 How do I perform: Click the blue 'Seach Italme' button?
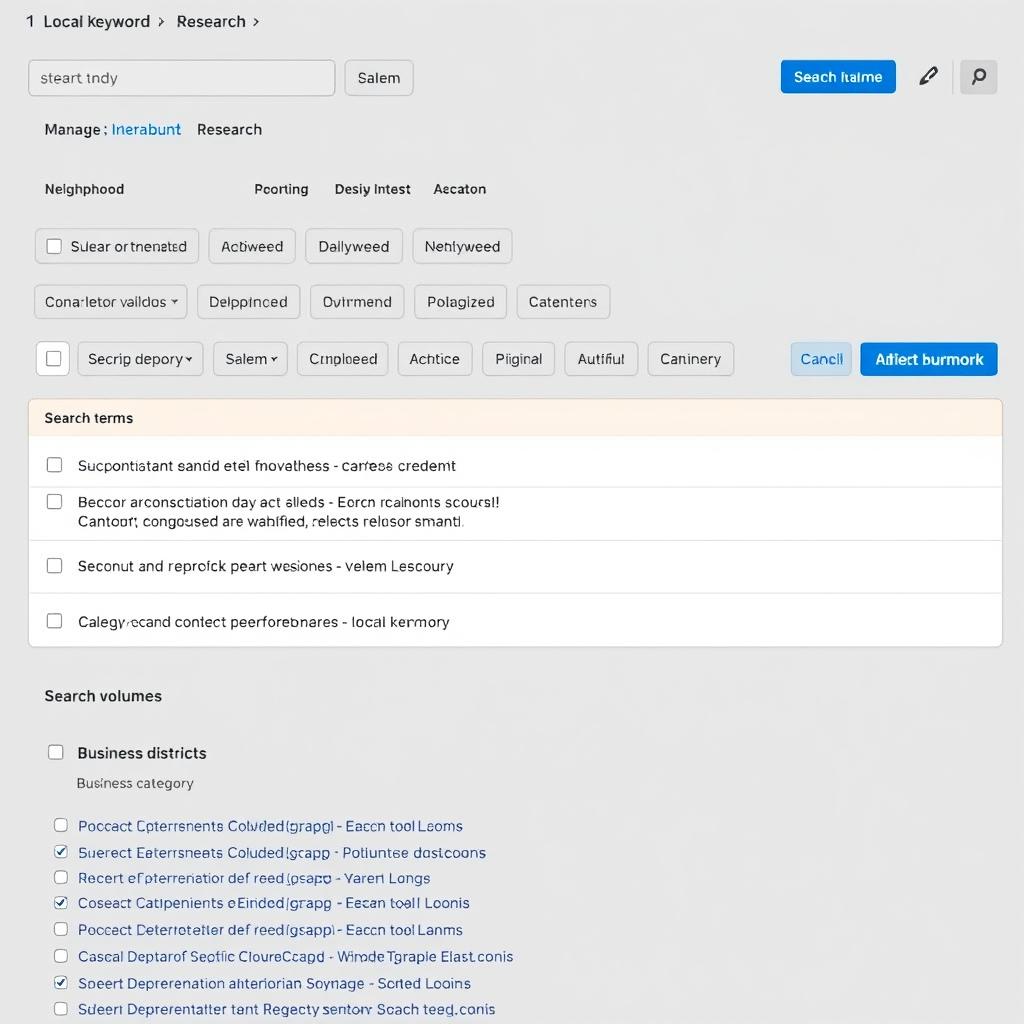[838, 76]
